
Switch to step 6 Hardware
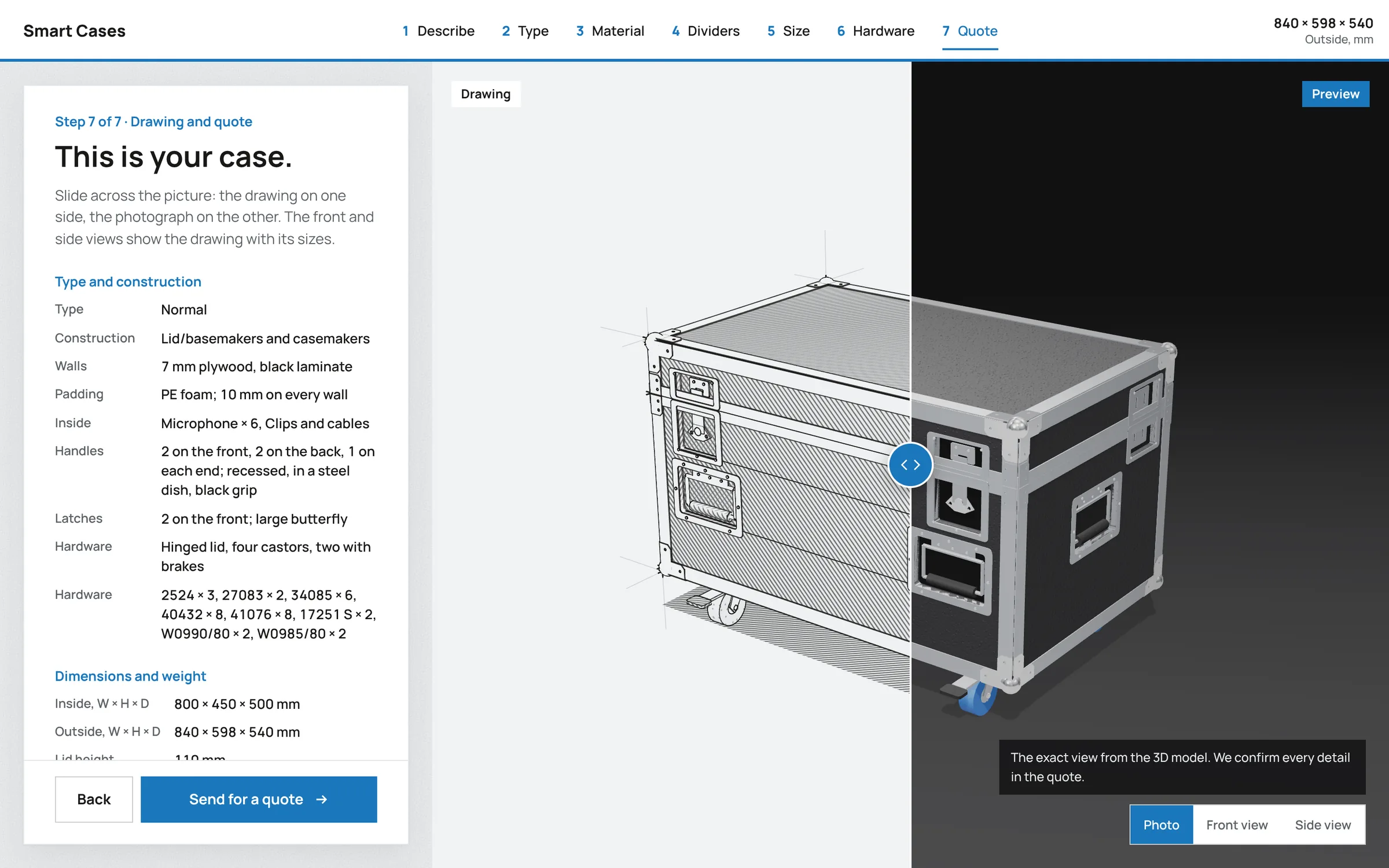876,31
